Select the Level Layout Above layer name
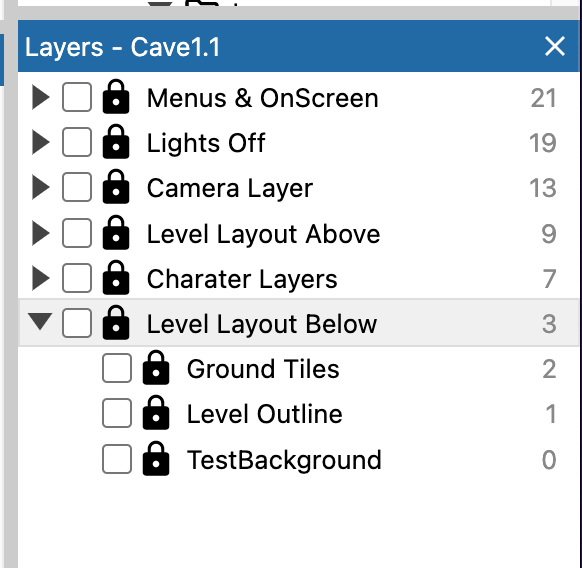 (264, 234)
